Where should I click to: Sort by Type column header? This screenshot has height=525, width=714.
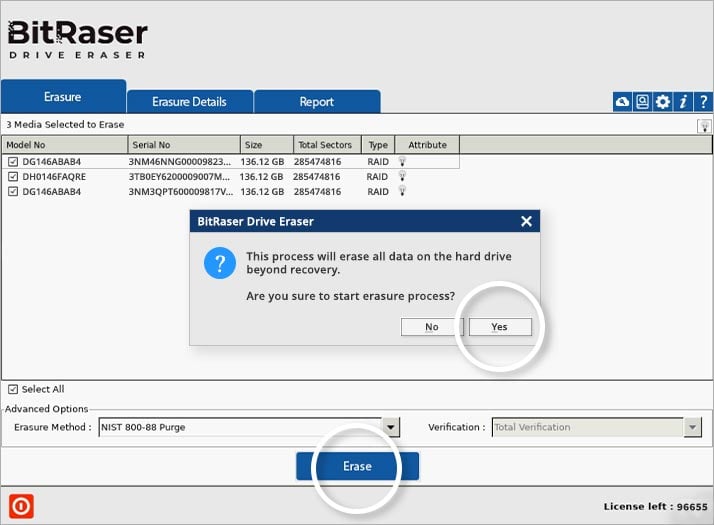[378, 145]
